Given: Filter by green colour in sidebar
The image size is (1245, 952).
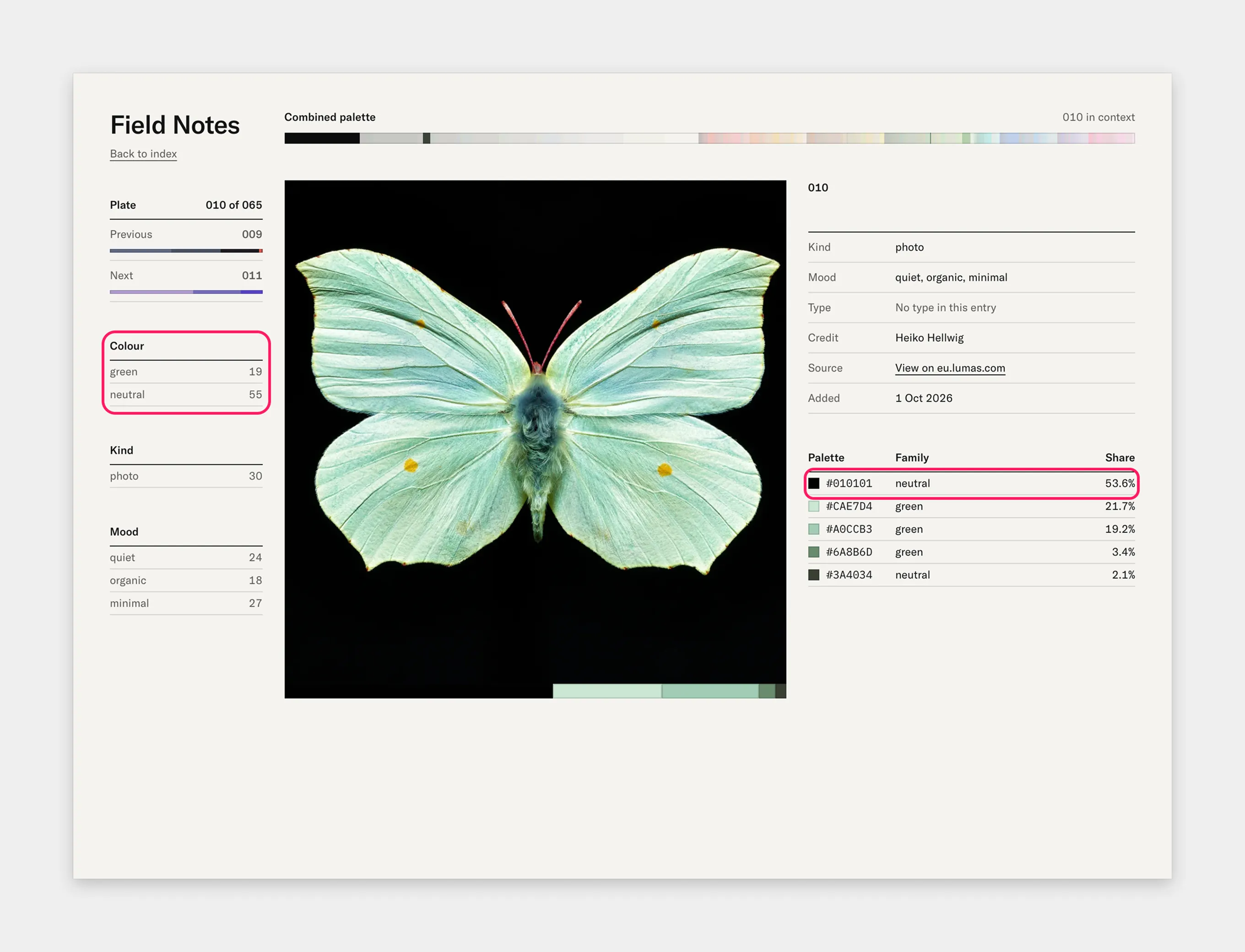Looking at the screenshot, I should 186,372.
